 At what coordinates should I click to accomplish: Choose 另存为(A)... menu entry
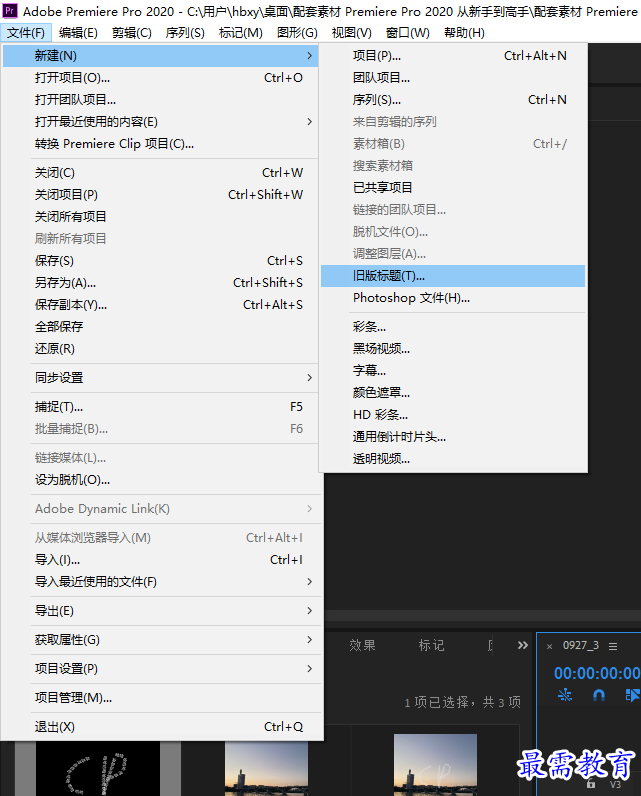coord(160,283)
